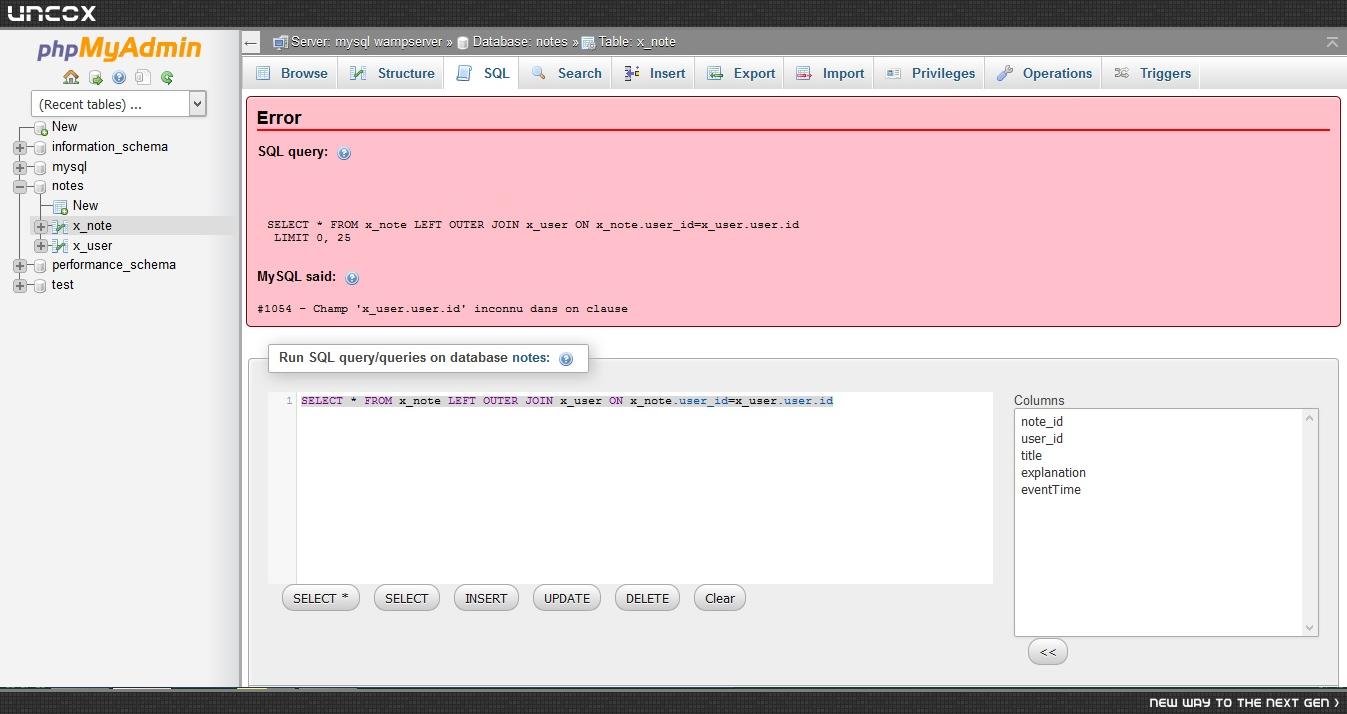This screenshot has height=714, width=1347.
Task: Click inside the SQL query editor
Action: coord(644,488)
